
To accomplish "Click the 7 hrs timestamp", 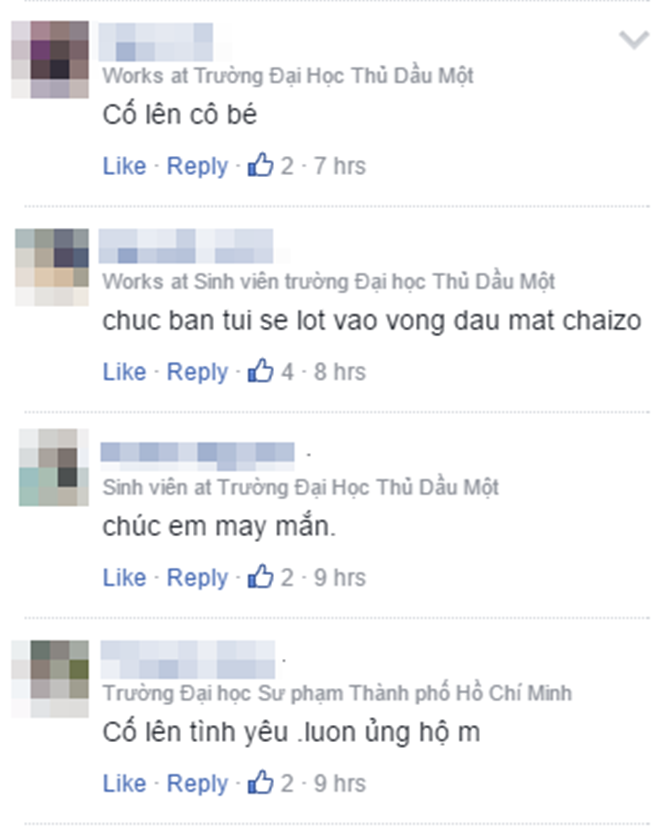I will (340, 166).
